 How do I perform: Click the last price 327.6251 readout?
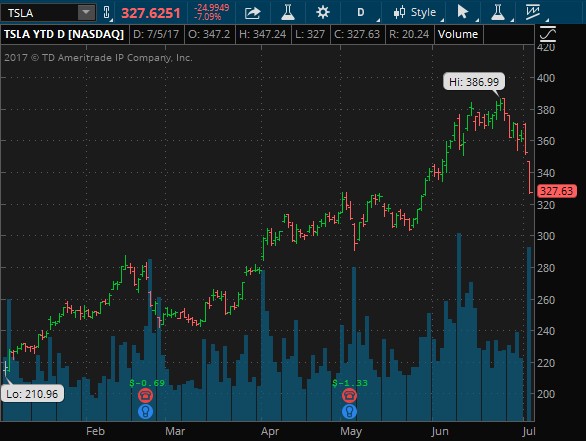151,13
